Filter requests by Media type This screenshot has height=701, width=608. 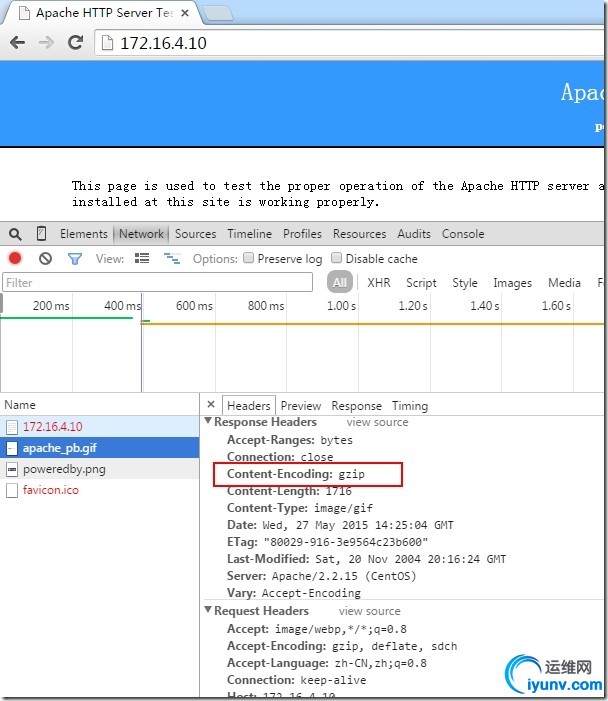tap(564, 283)
